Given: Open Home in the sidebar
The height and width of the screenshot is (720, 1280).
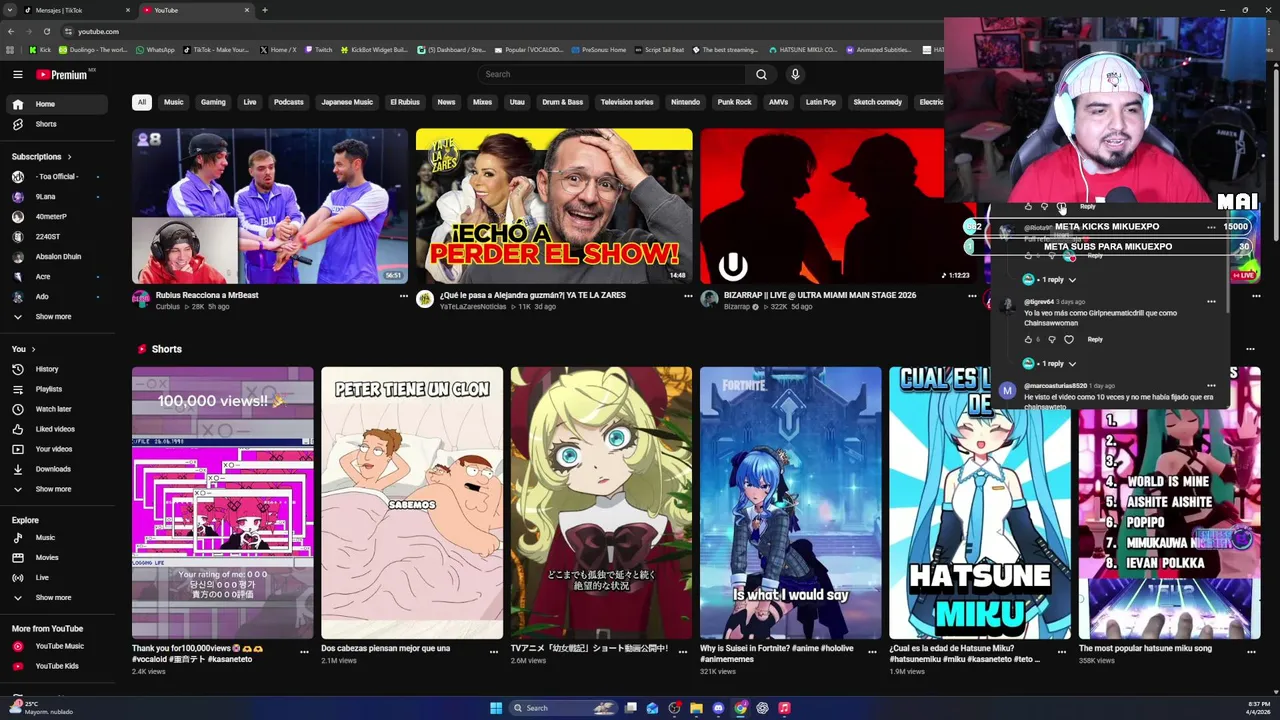Looking at the screenshot, I should [56, 104].
